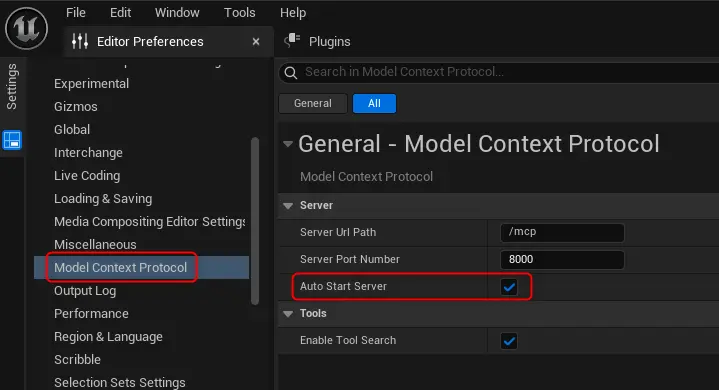This screenshot has width=719, height=390.
Task: Collapse the Server category
Action: [x=288, y=206]
